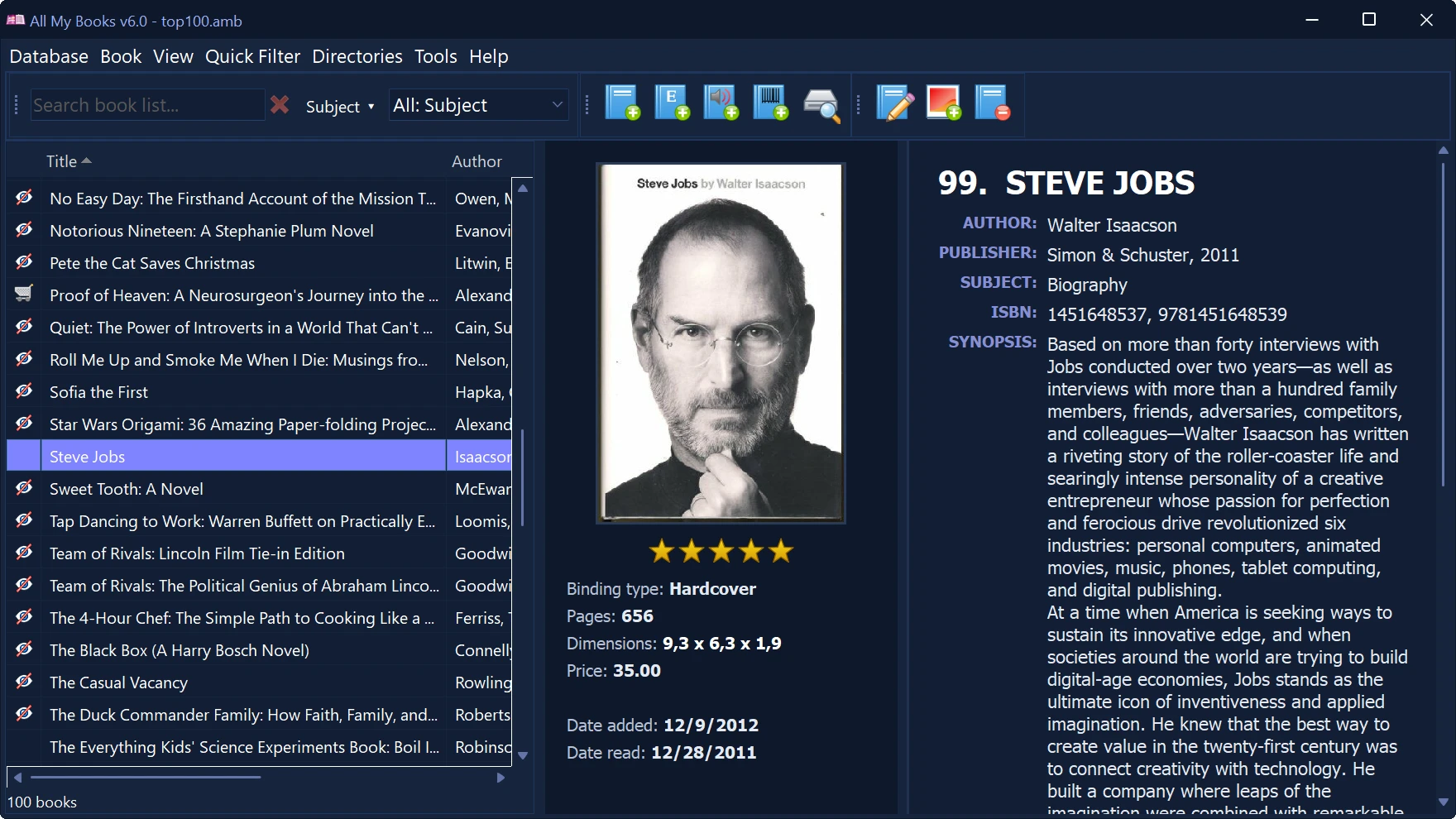Viewport: 1456px width, 819px height.
Task: Click the red Add cover image icon
Action: pos(944,103)
